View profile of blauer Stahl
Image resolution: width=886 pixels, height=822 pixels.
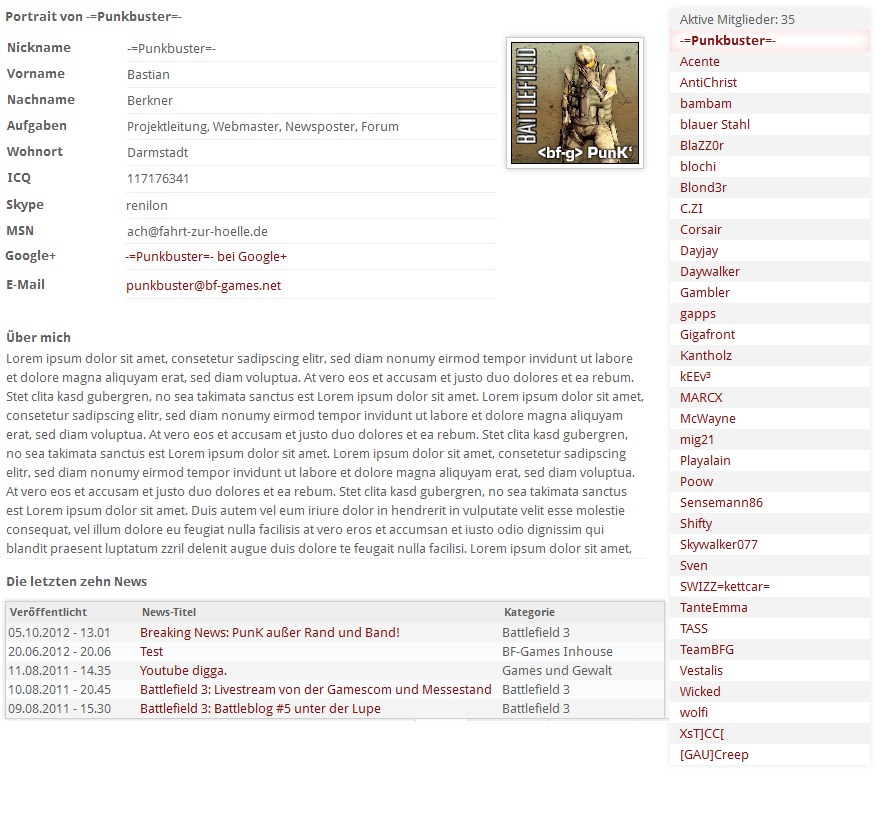tap(714, 125)
